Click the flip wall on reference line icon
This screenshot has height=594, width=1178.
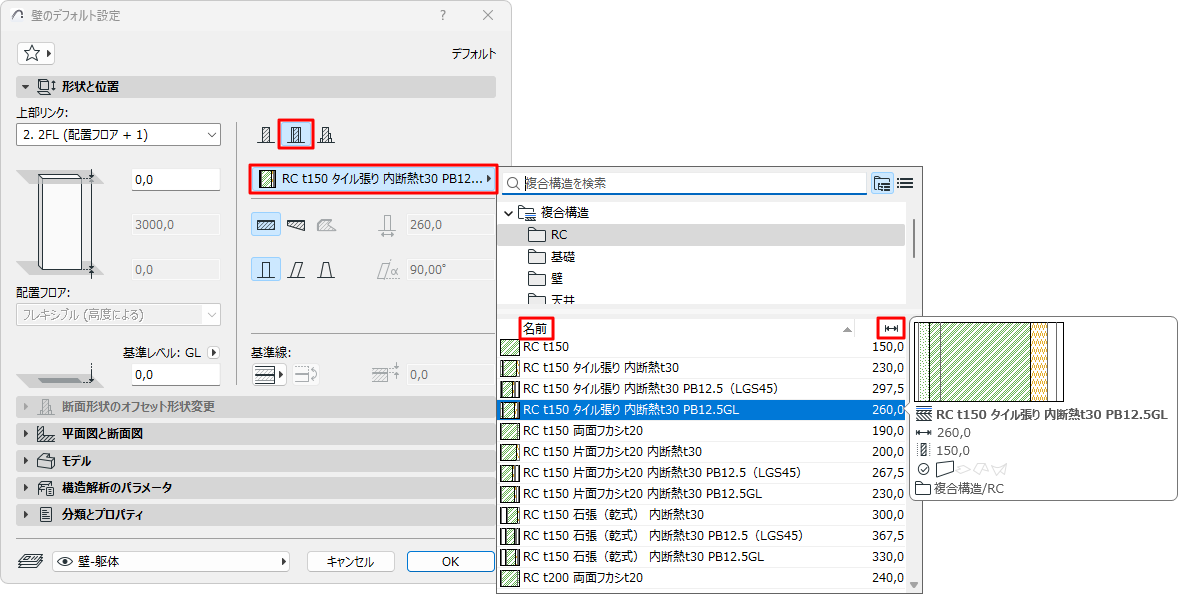304,374
